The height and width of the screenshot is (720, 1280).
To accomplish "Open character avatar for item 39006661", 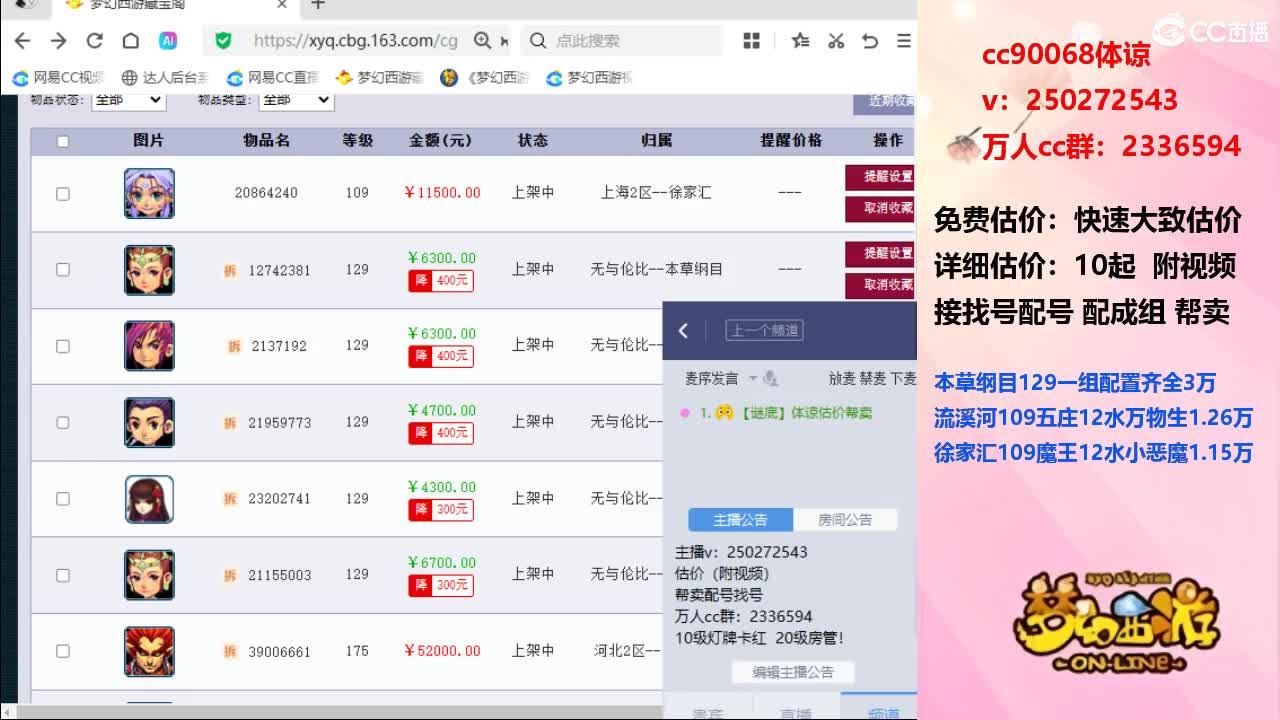I will (149, 651).
